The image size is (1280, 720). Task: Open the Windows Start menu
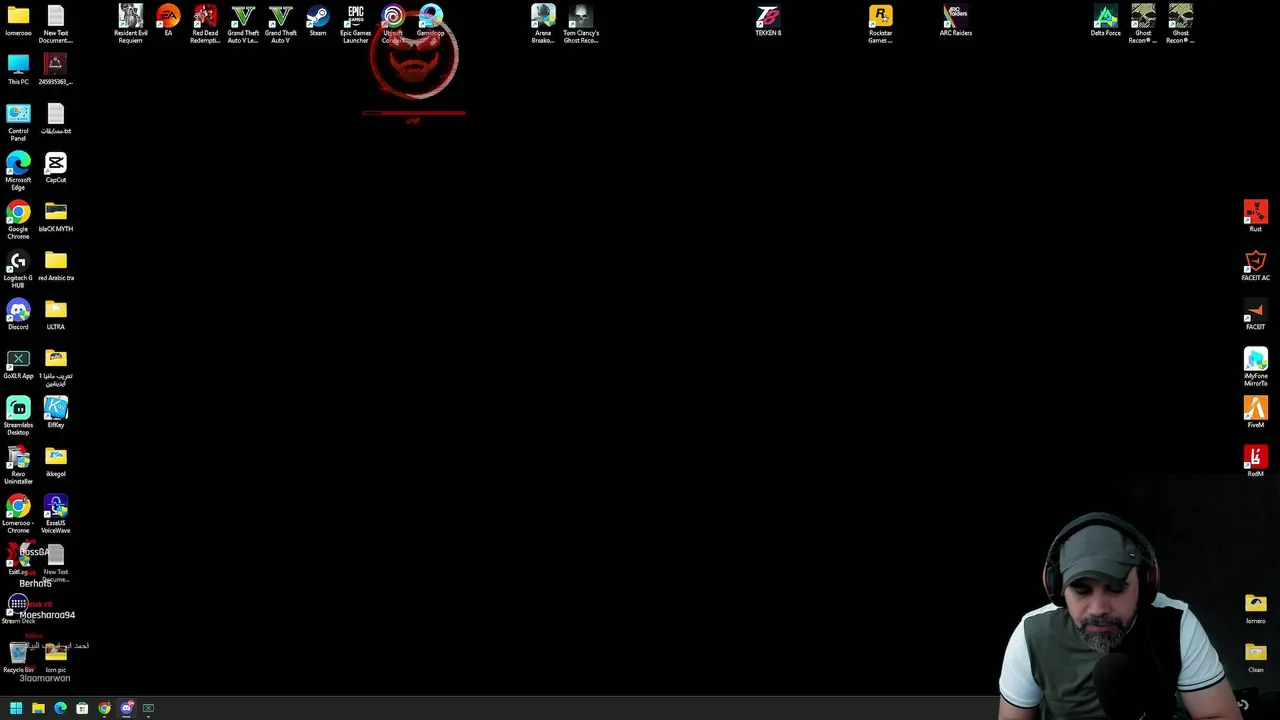point(16,708)
